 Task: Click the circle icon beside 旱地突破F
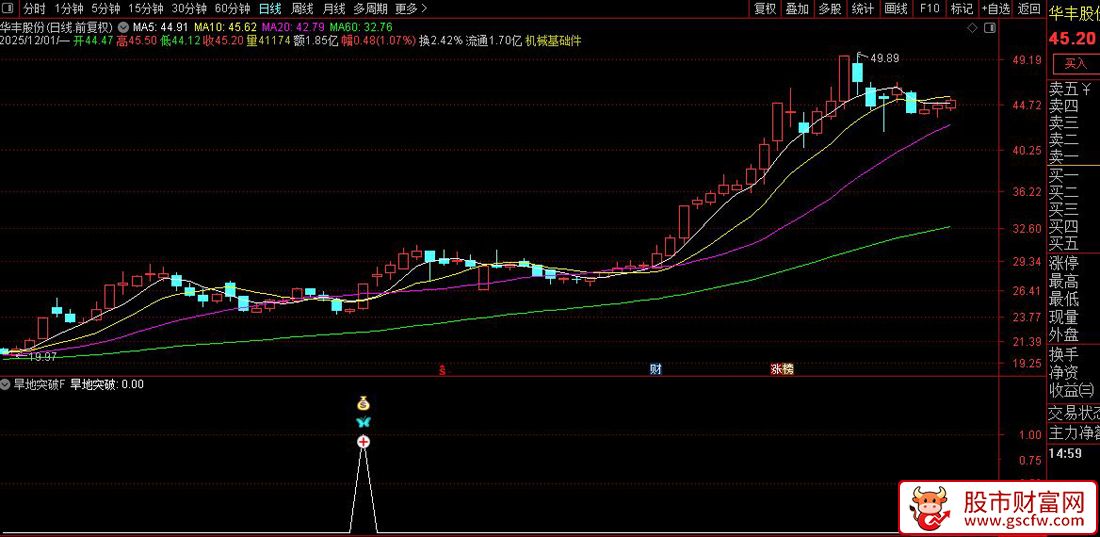click(x=6, y=385)
